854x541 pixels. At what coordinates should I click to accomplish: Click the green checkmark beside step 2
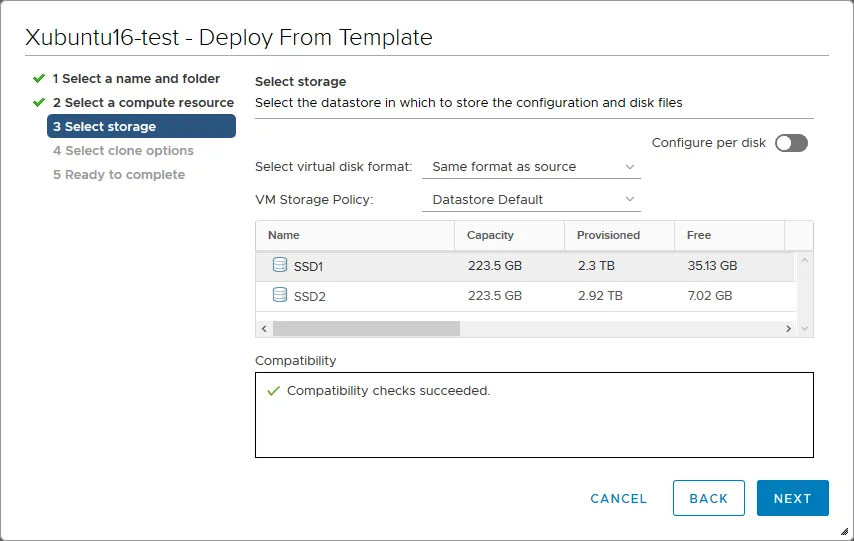39,102
